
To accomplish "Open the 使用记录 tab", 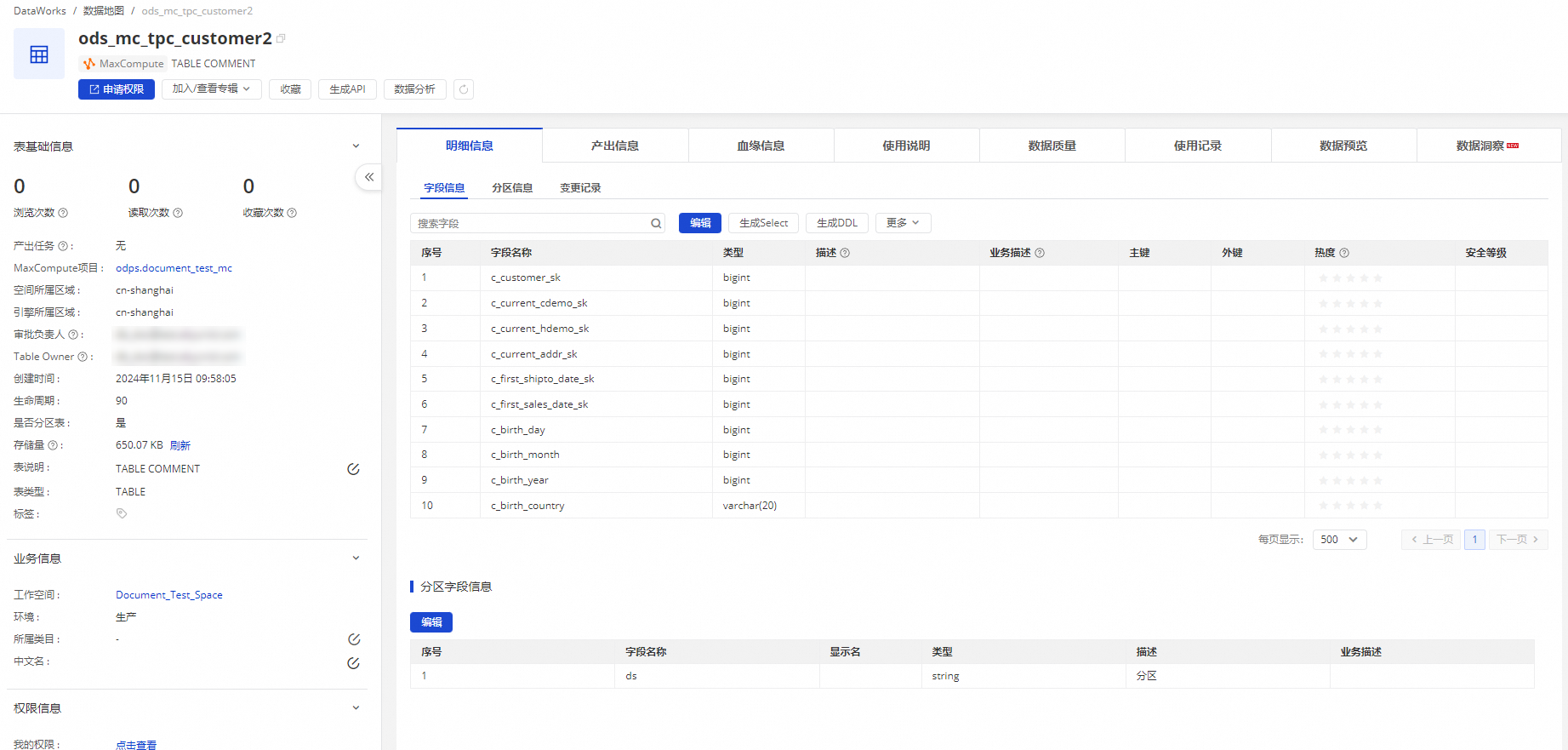I will coord(1198,146).
